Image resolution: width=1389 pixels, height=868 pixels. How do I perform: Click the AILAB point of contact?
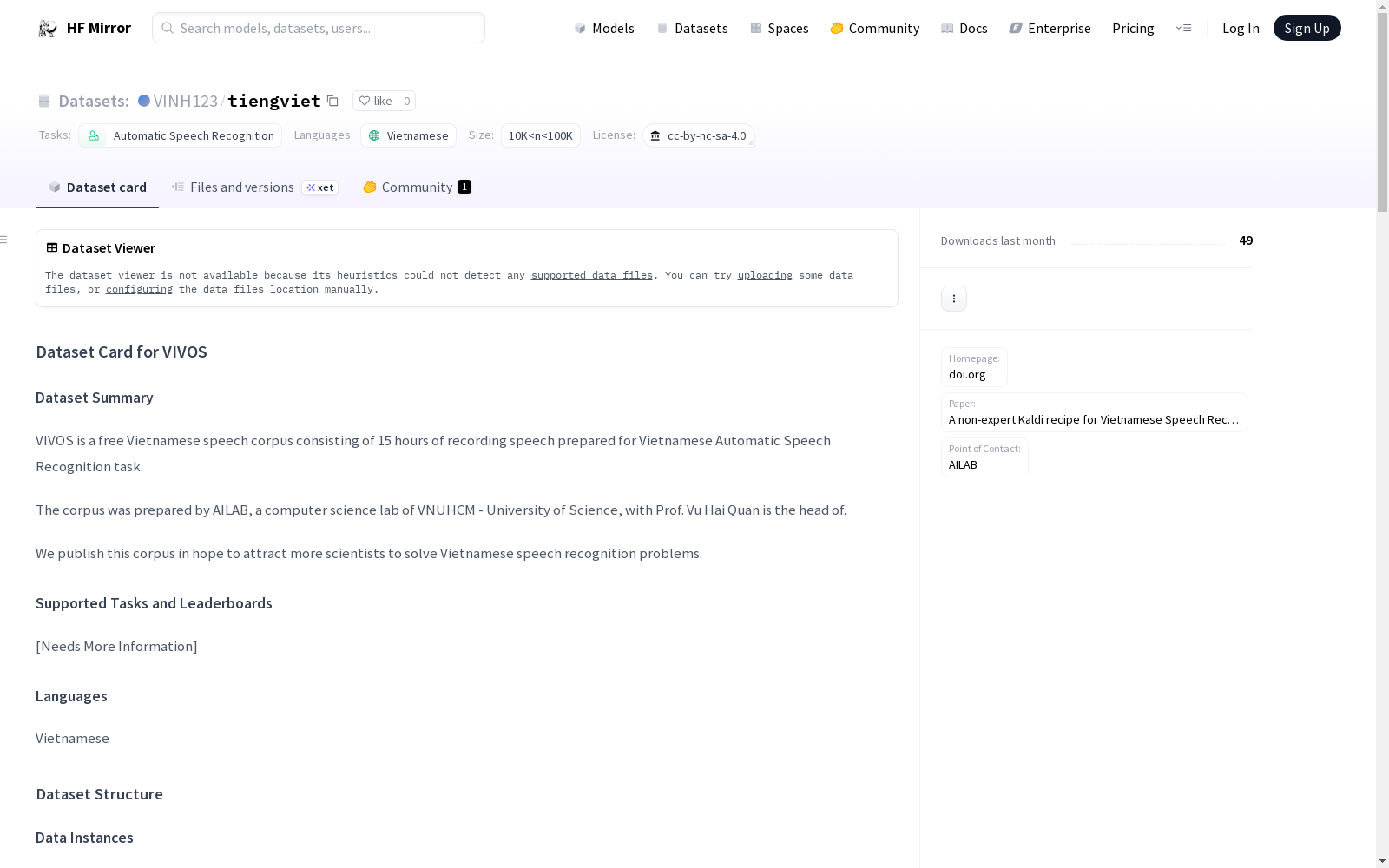(984, 457)
